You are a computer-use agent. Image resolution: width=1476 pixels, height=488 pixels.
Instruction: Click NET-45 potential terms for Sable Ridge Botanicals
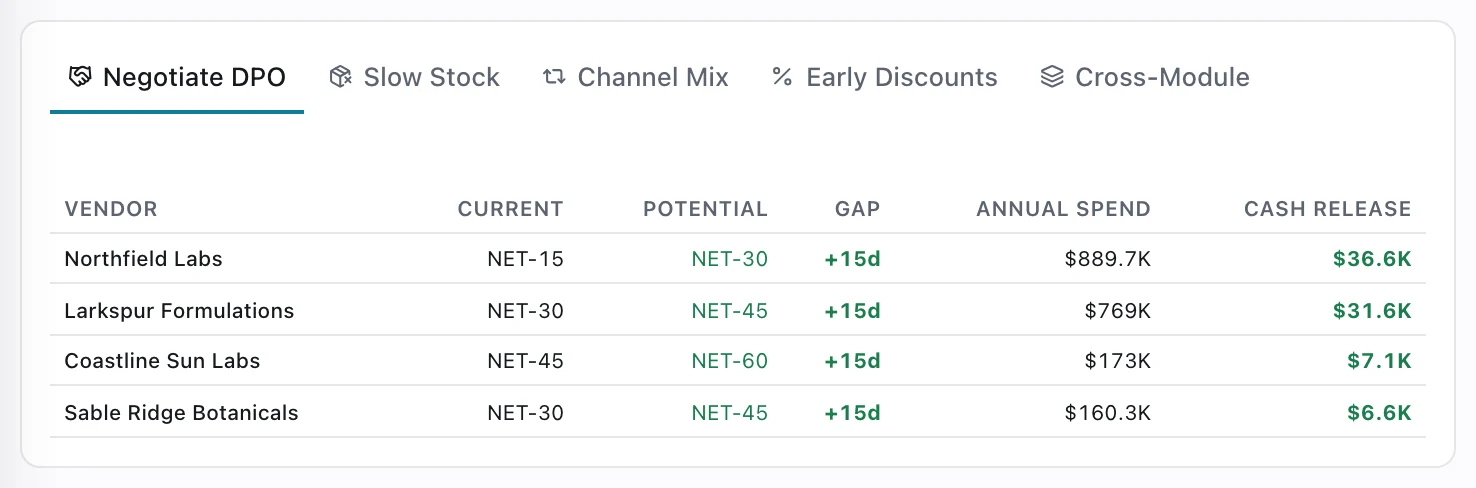pos(729,412)
